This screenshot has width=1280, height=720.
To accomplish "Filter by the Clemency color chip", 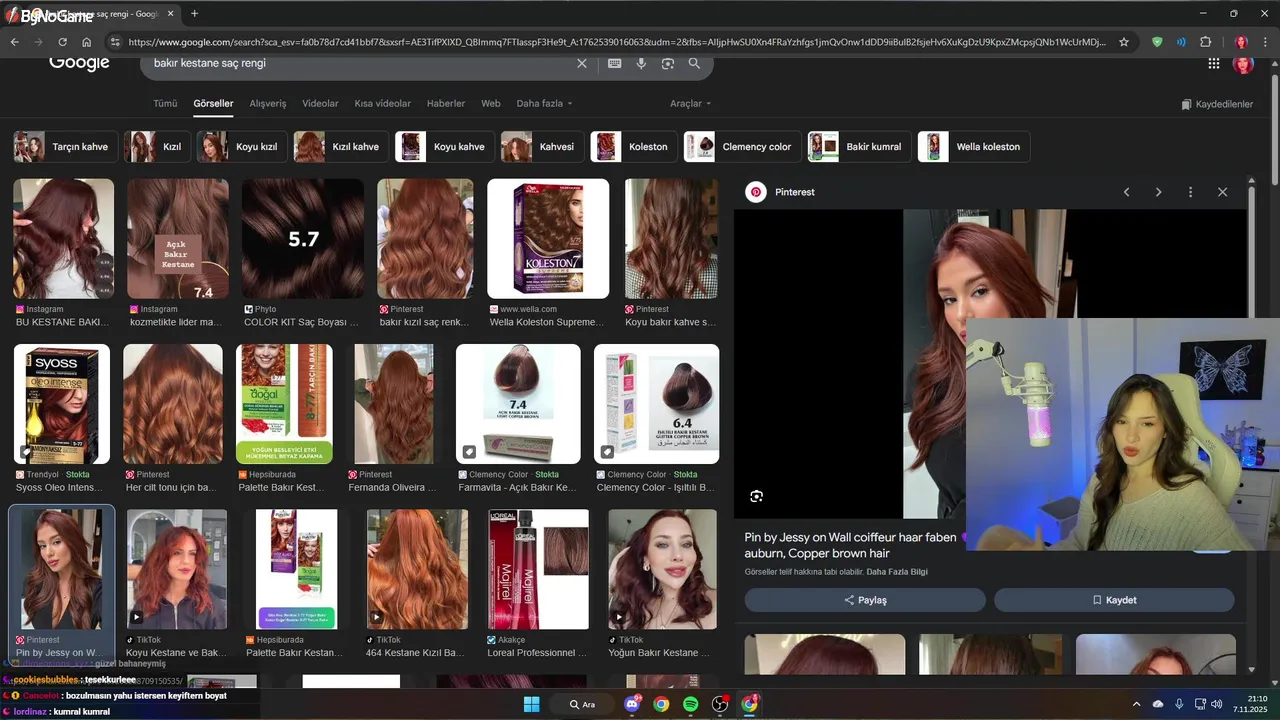I will (x=743, y=147).
